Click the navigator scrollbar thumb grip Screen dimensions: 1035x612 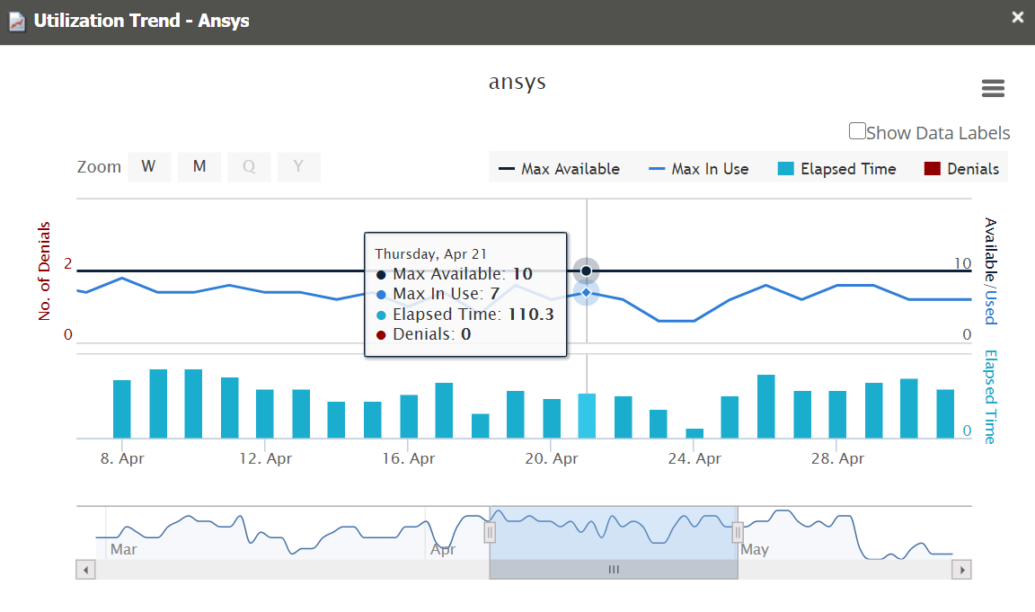tap(614, 570)
